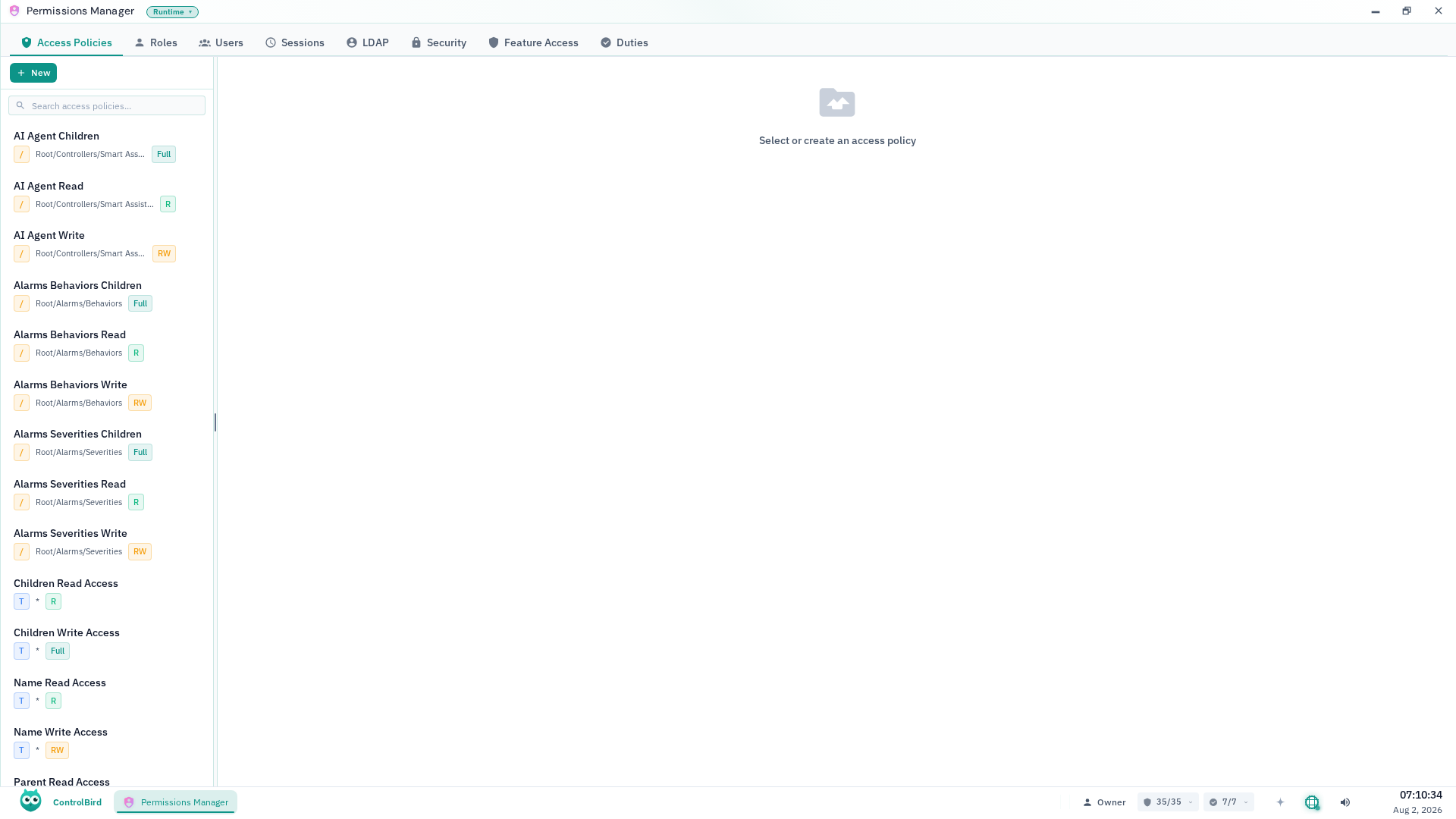Open the network globe icon in status bar
1456x819 pixels.
(x=1312, y=802)
